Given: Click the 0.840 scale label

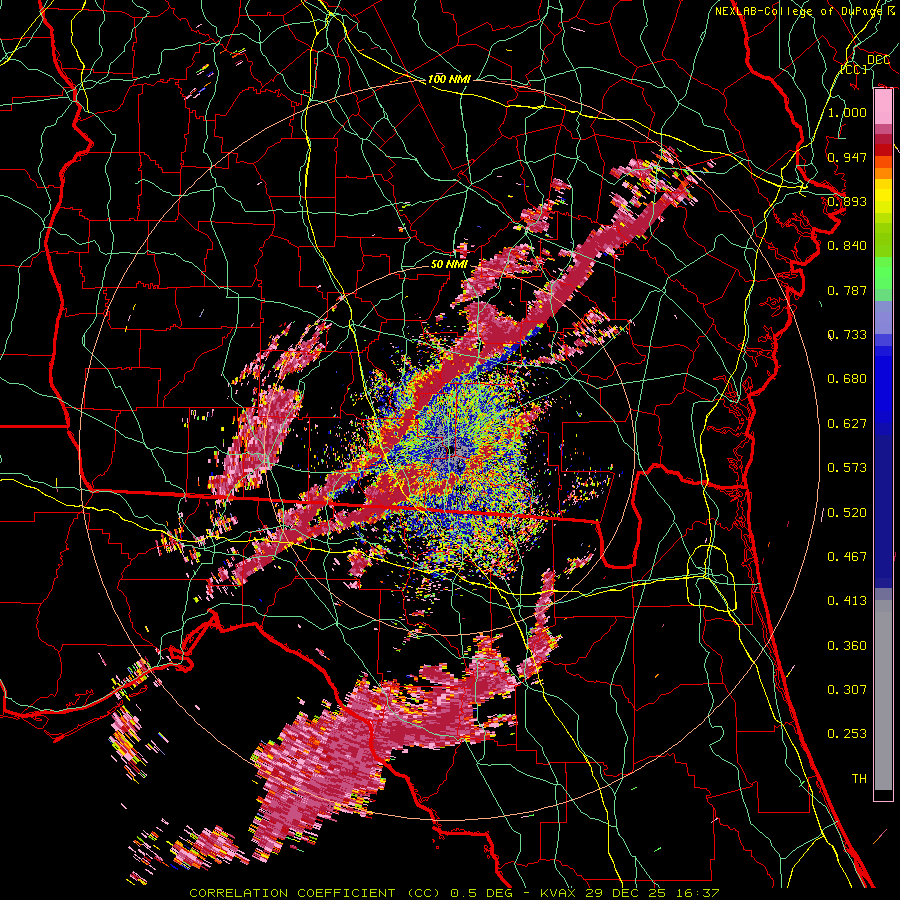Looking at the screenshot, I should [x=847, y=246].
